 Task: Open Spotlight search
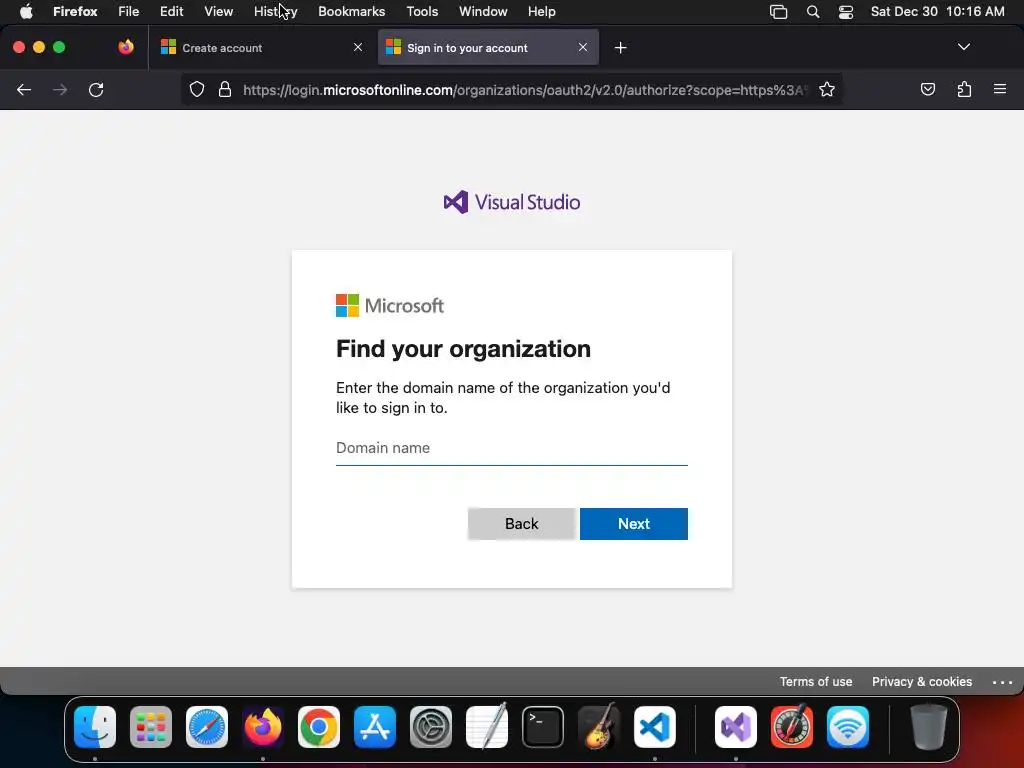pos(812,12)
